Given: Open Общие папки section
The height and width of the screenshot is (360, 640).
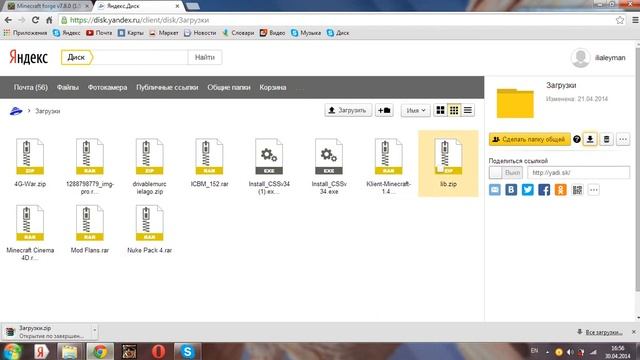Looking at the screenshot, I should (x=229, y=87).
